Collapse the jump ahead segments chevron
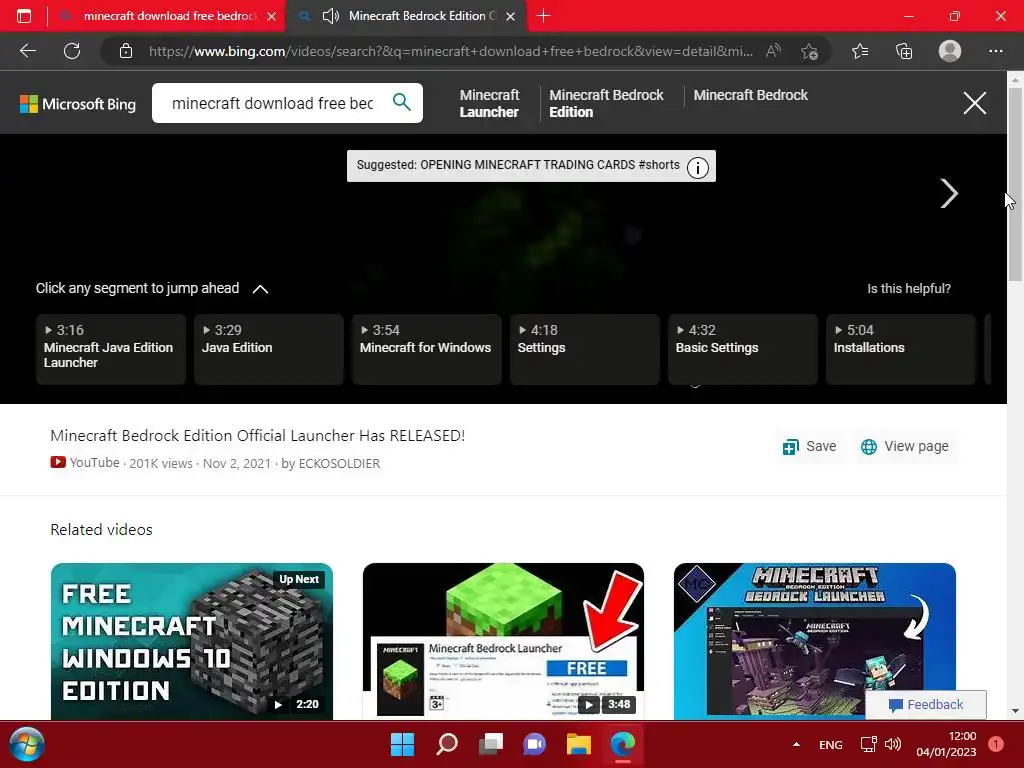The image size is (1024, 768). coord(260,289)
